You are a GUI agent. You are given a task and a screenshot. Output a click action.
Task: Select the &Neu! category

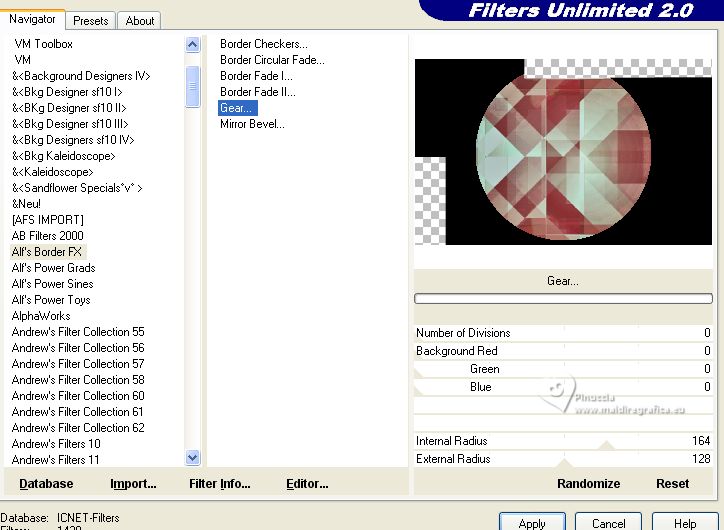click(x=26, y=204)
